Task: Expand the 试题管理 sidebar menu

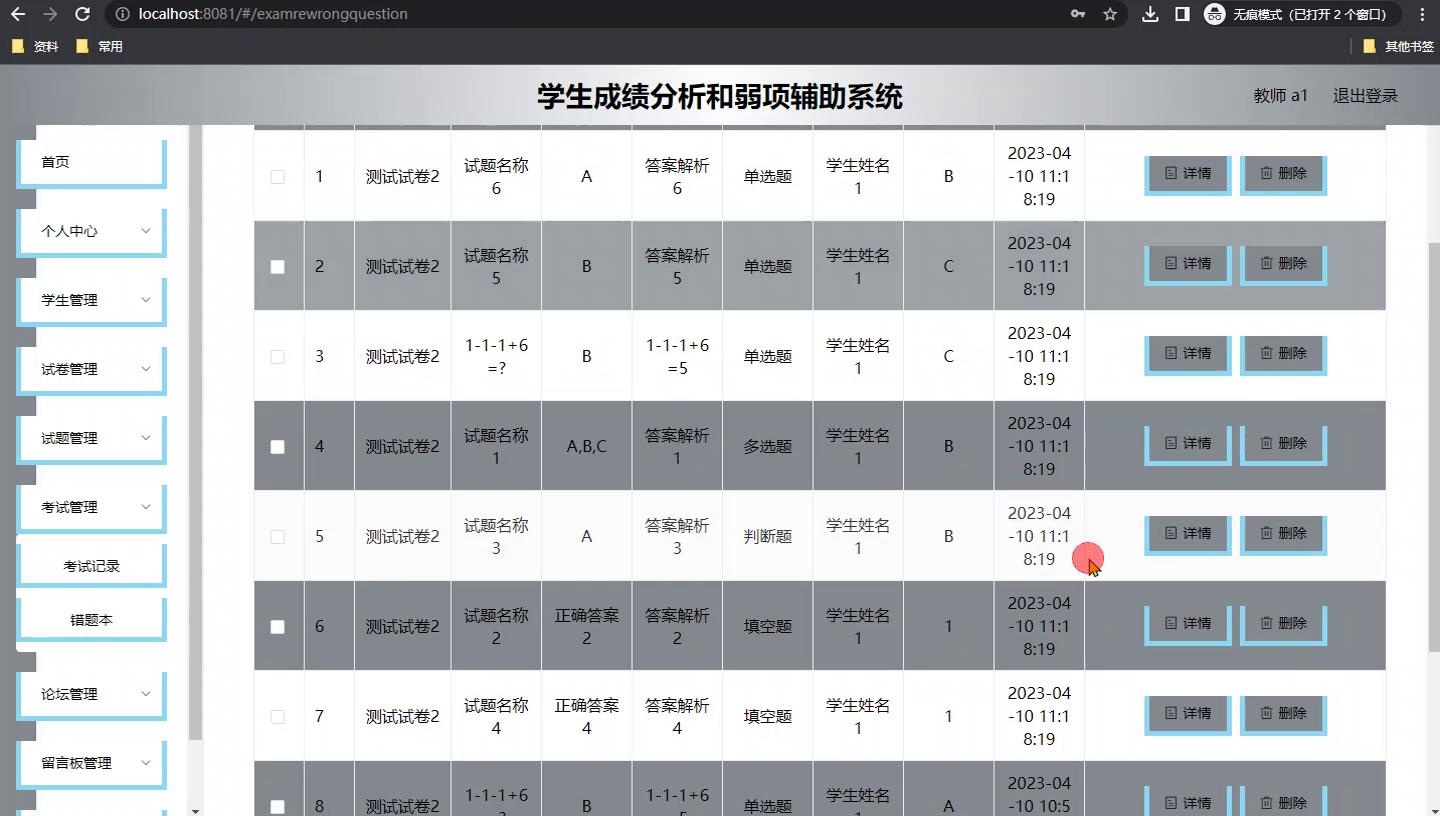Action: (91, 438)
